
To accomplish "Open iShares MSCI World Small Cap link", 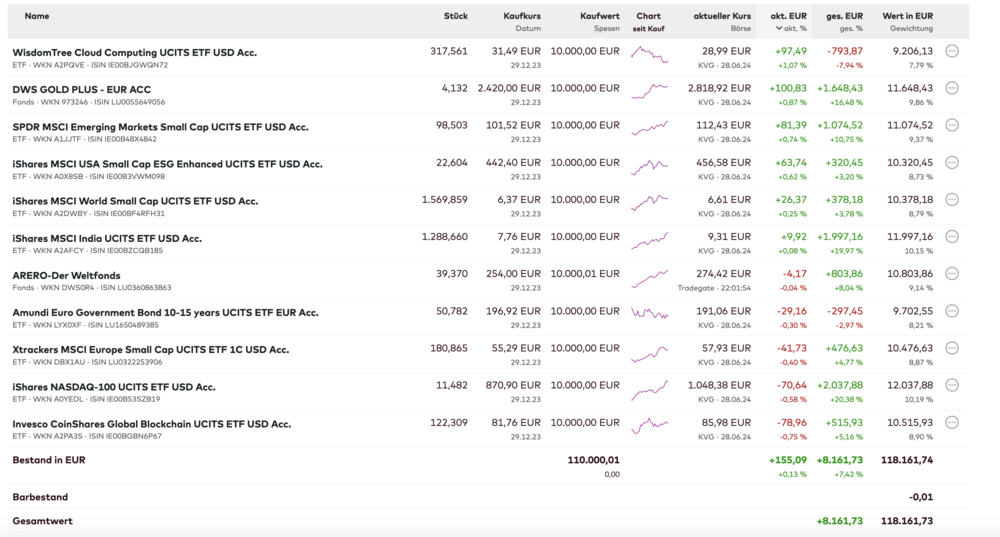I will pos(135,201).
